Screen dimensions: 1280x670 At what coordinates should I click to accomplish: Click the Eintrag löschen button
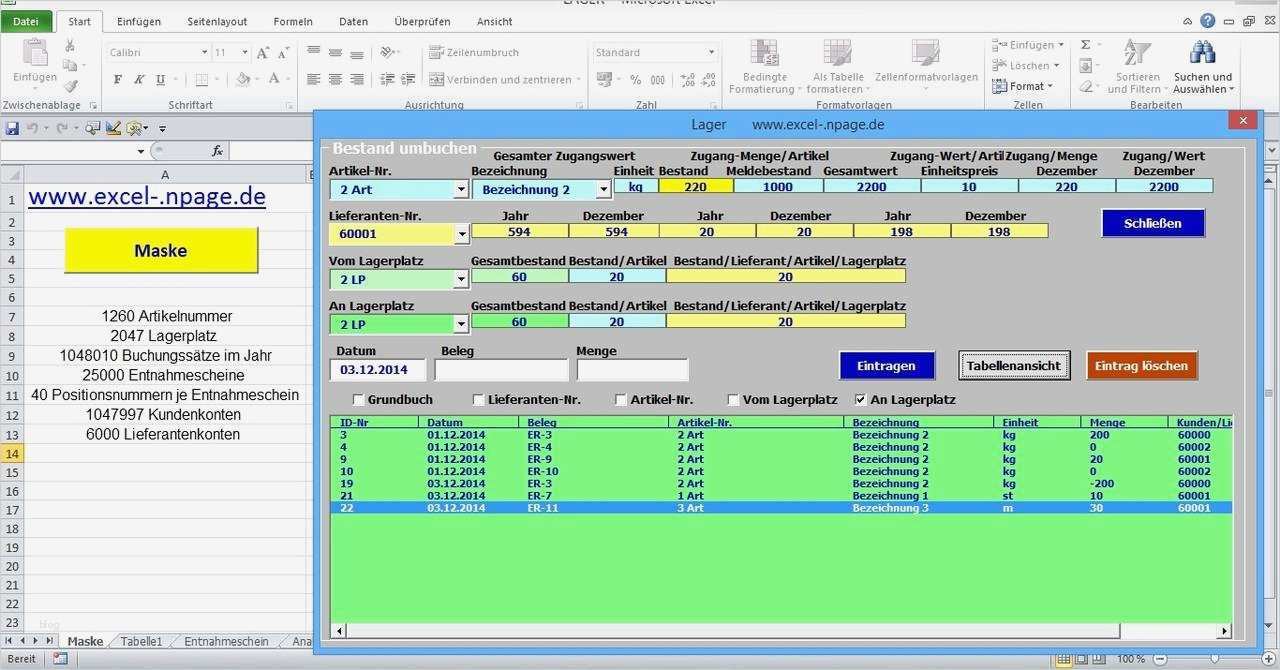click(1141, 365)
